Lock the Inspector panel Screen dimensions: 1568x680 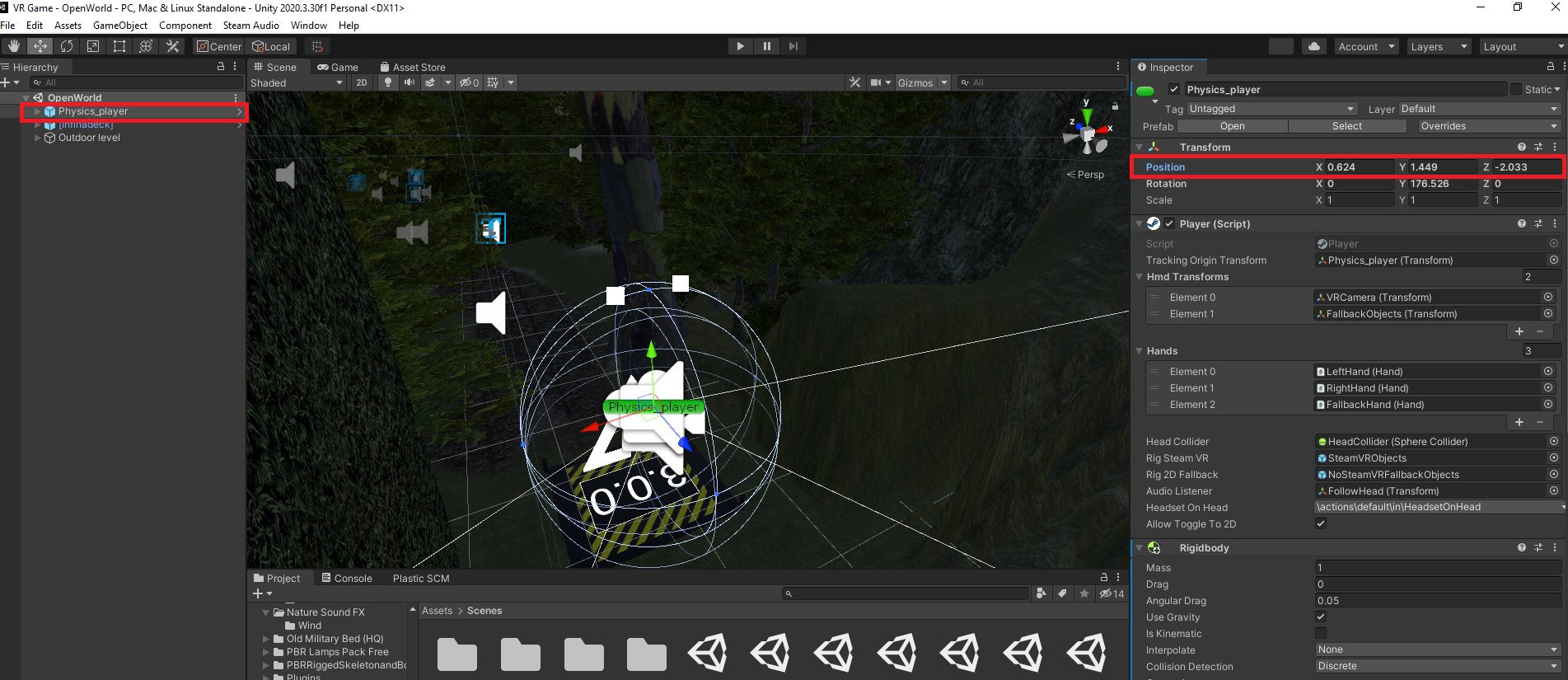[x=1550, y=67]
